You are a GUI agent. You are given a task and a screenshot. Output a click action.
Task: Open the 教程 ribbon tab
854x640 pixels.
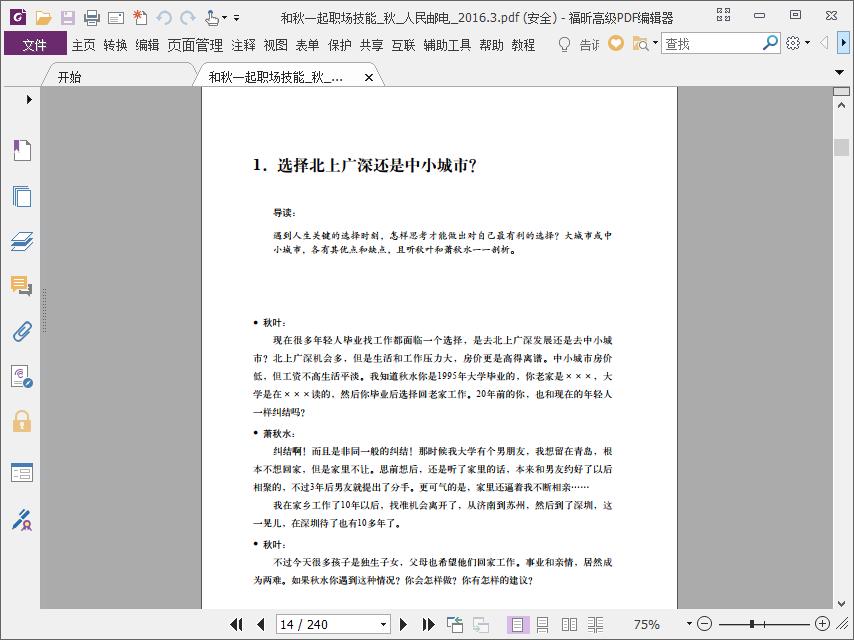click(x=523, y=45)
